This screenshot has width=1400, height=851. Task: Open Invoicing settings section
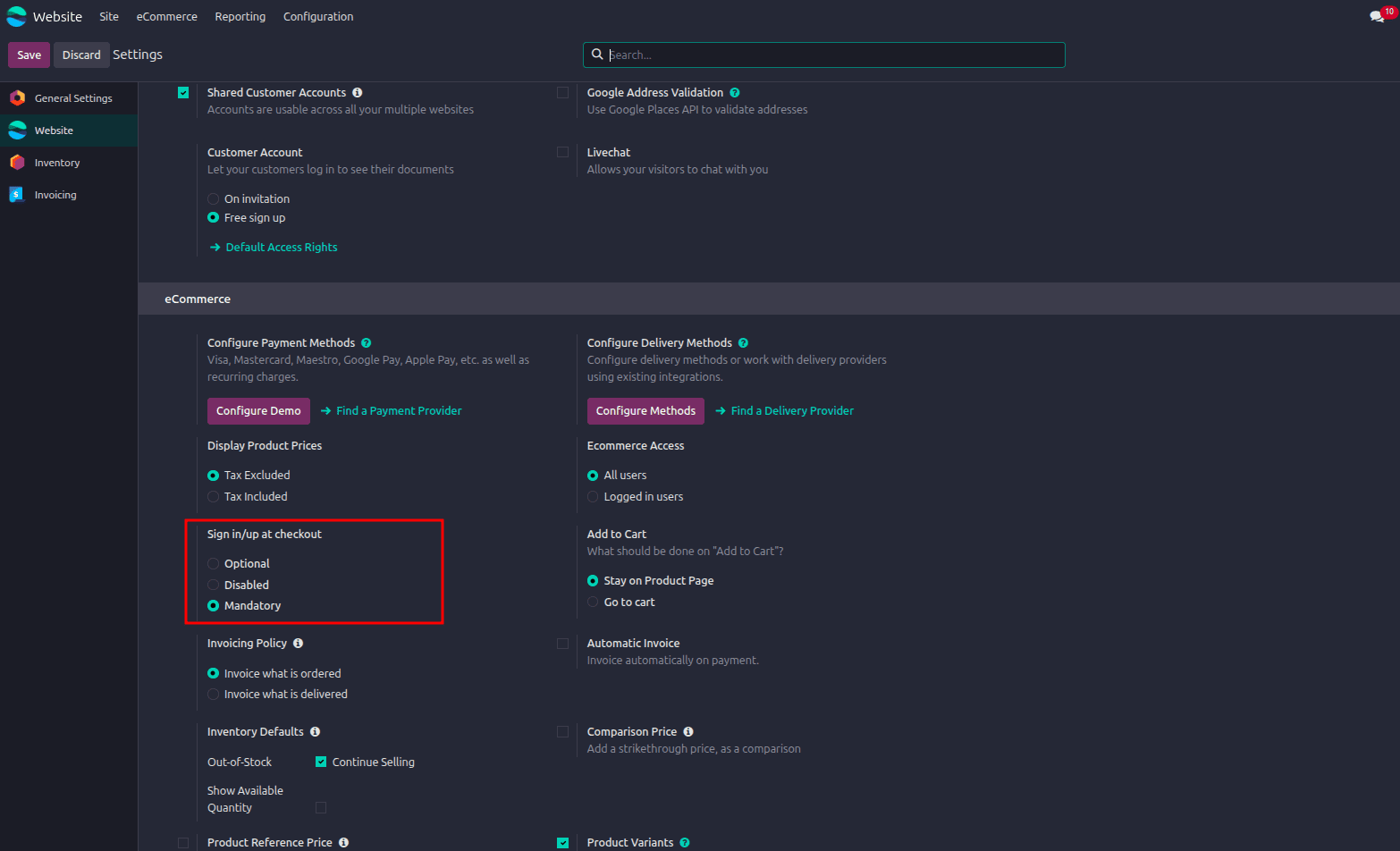69,195
